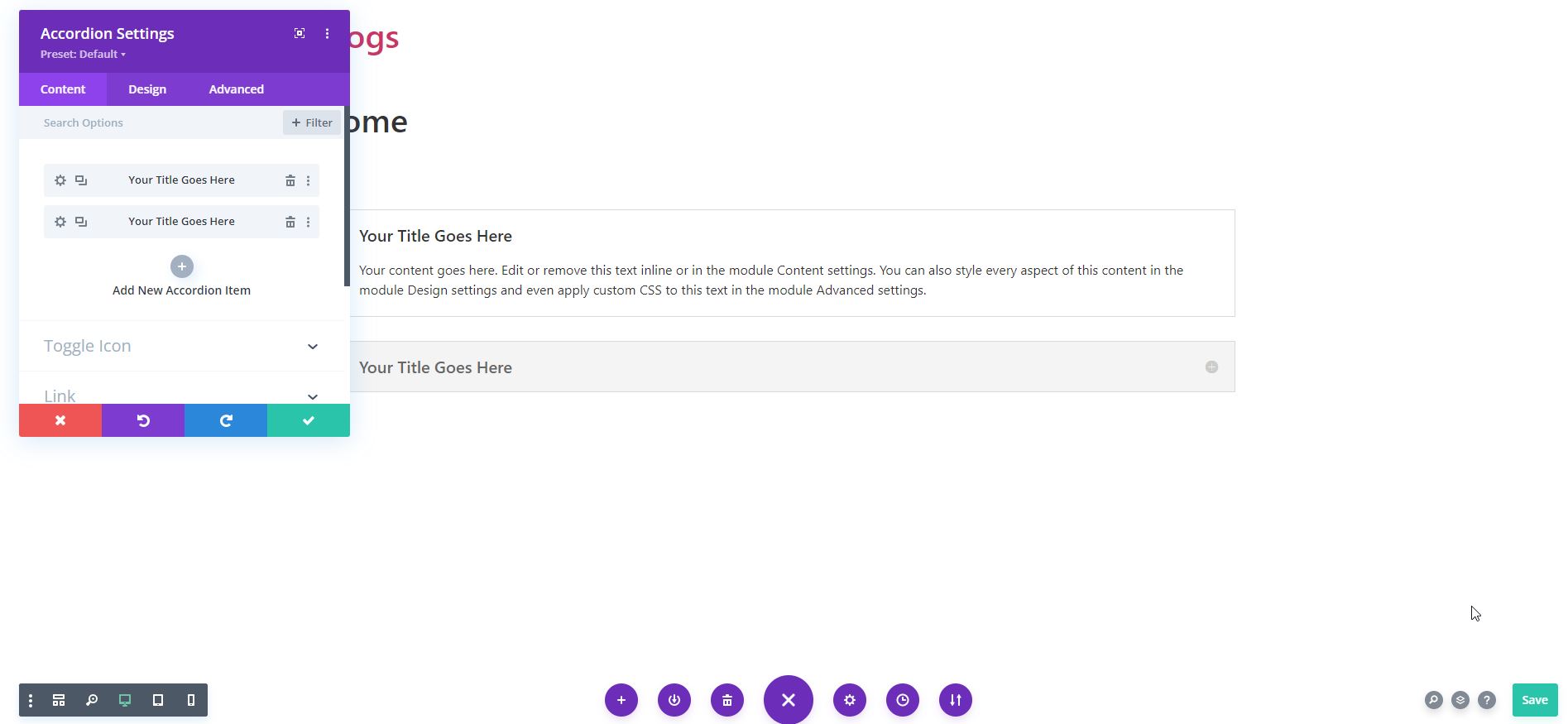
Task: Click the plus toggle icon of closed accordion
Action: point(1211,367)
